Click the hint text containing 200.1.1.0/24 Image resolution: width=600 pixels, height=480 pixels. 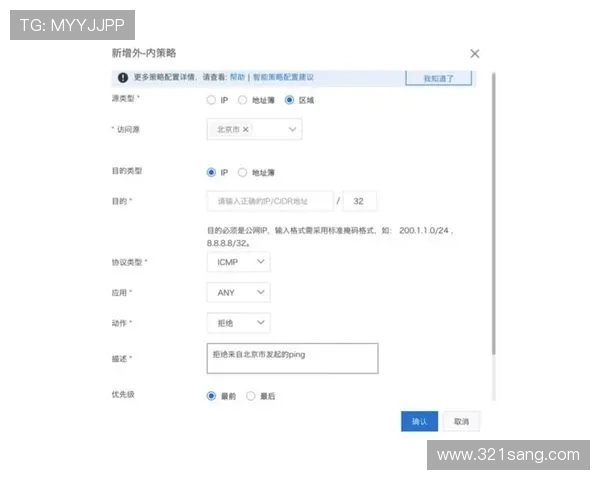click(330, 237)
